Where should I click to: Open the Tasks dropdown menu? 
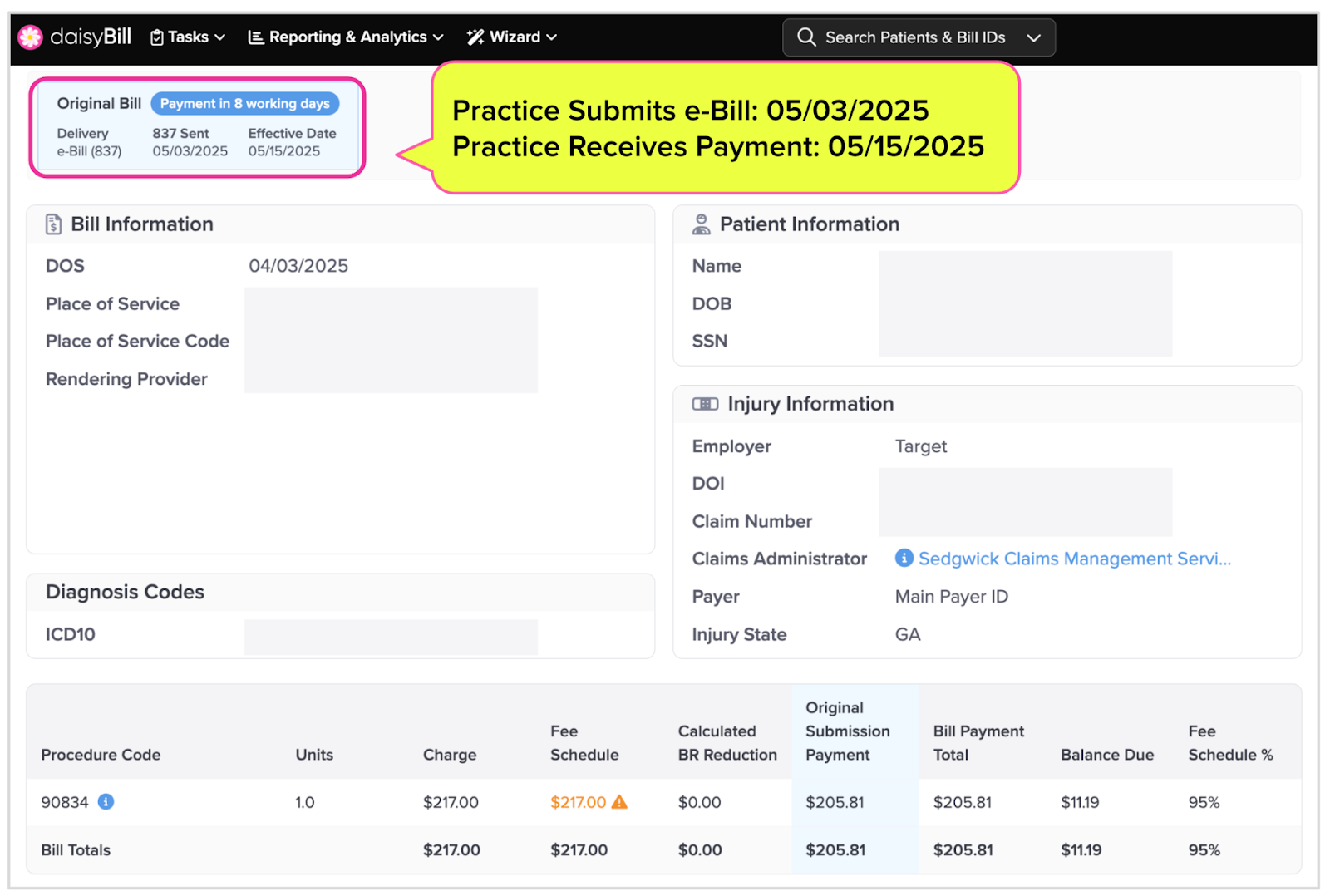point(189,37)
